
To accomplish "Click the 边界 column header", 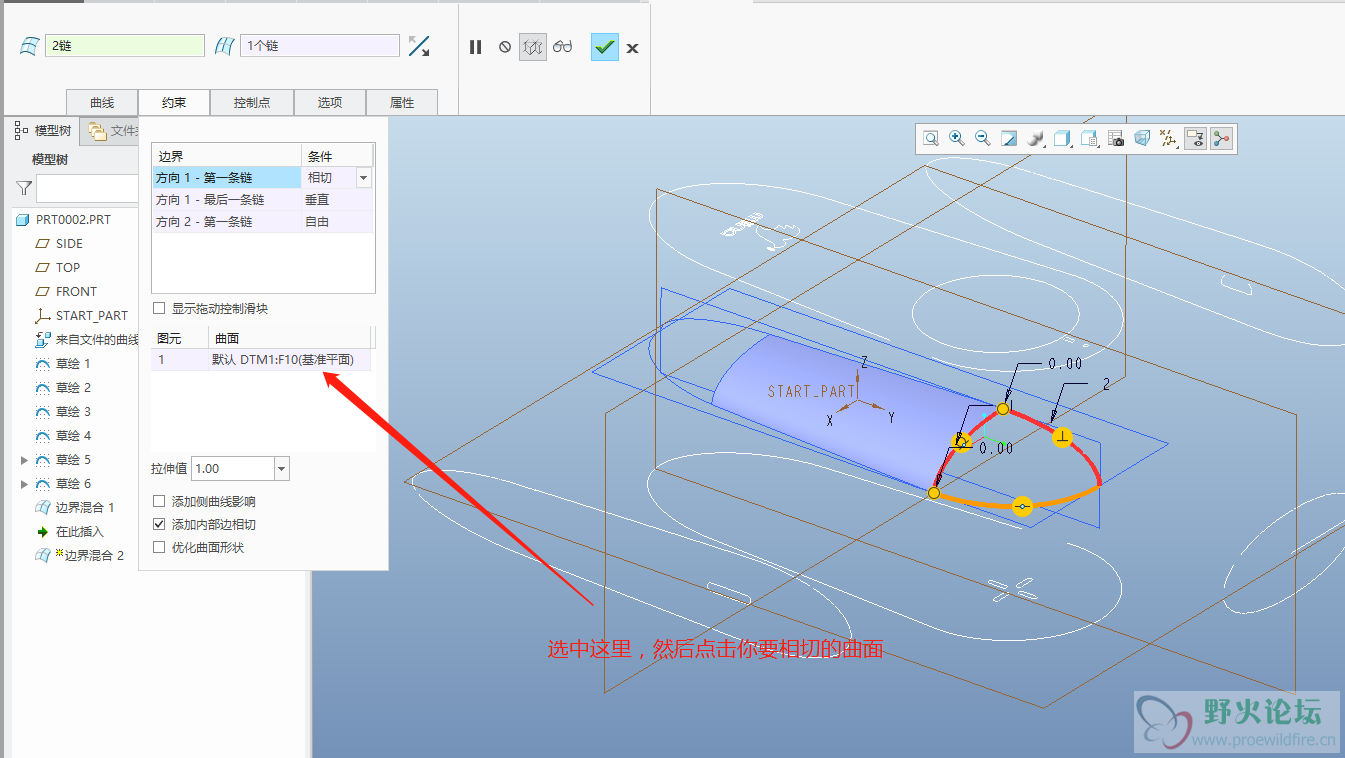I will coord(227,156).
